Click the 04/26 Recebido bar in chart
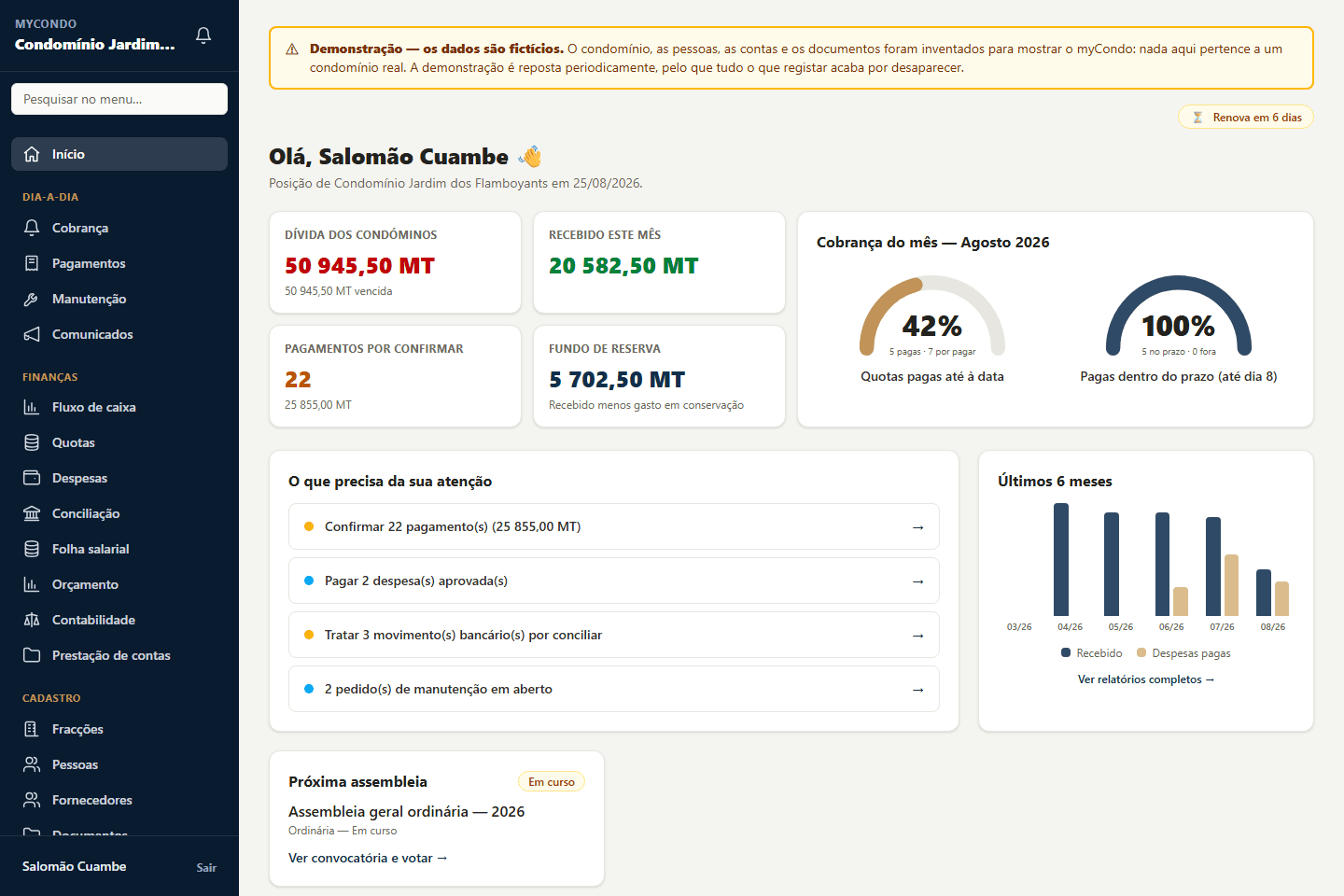The height and width of the screenshot is (896, 1344). coord(1061,559)
